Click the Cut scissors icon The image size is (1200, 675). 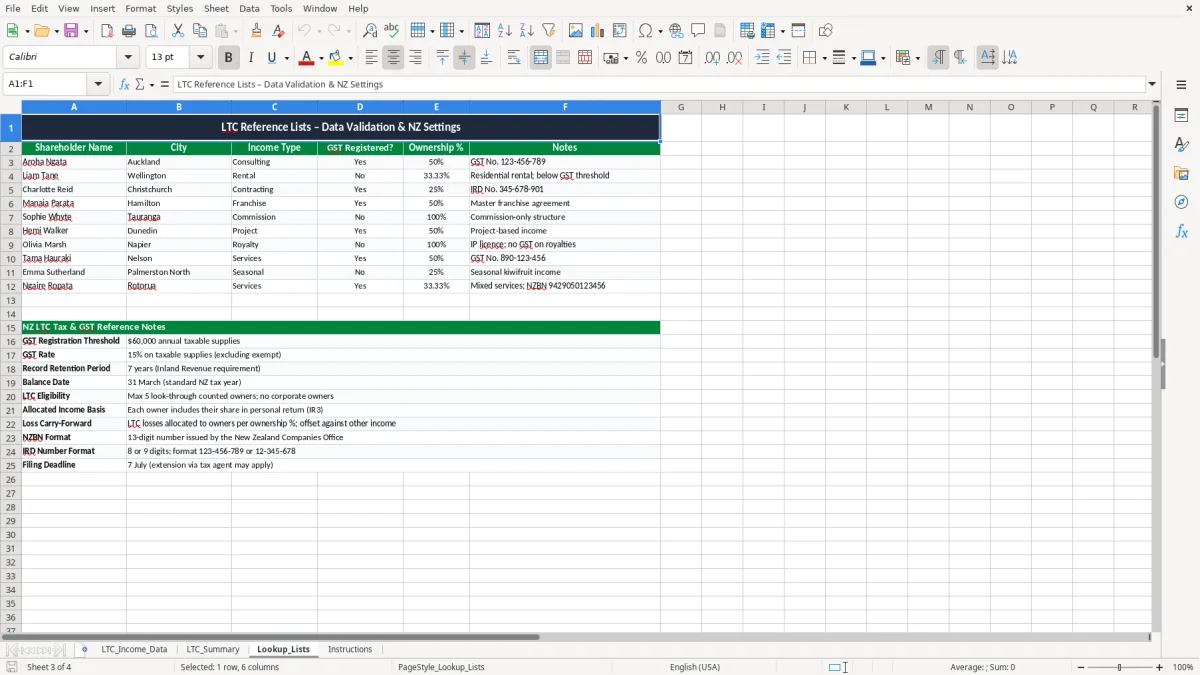(x=178, y=31)
